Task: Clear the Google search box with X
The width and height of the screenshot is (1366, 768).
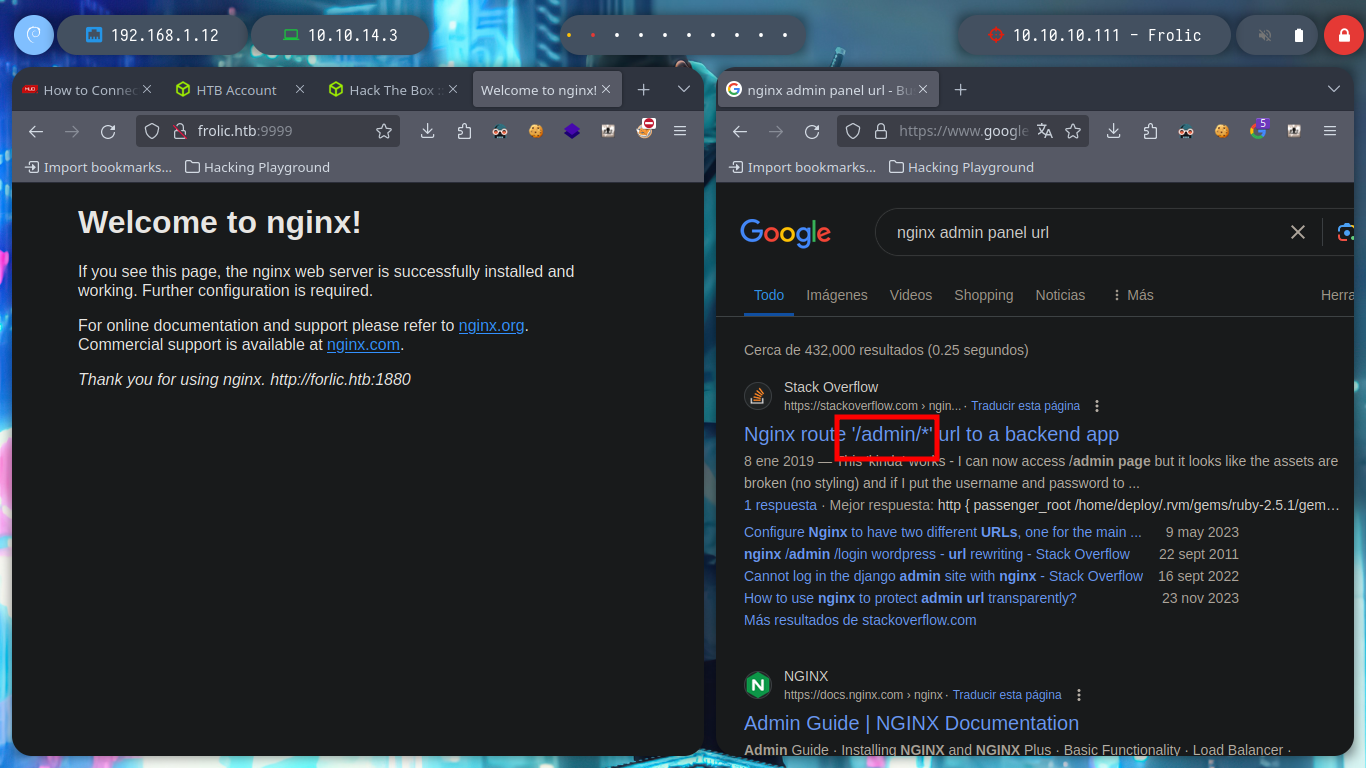Action: [1298, 232]
